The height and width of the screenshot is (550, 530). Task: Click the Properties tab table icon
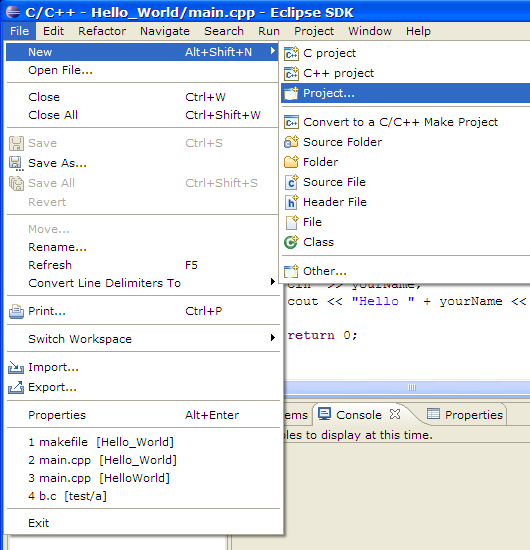click(433, 414)
